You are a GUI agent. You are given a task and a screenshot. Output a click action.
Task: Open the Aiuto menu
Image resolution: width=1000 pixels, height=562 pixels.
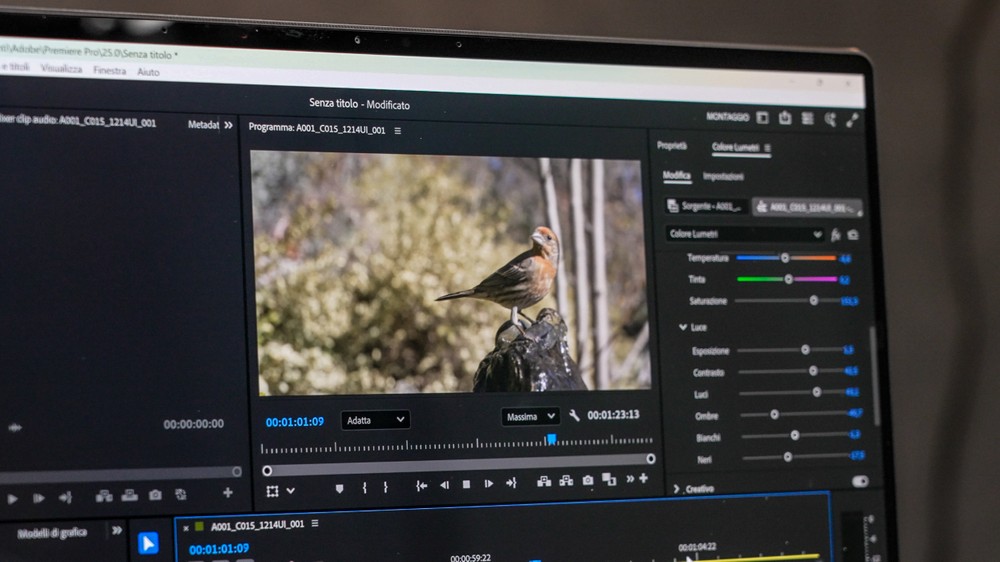tap(148, 72)
